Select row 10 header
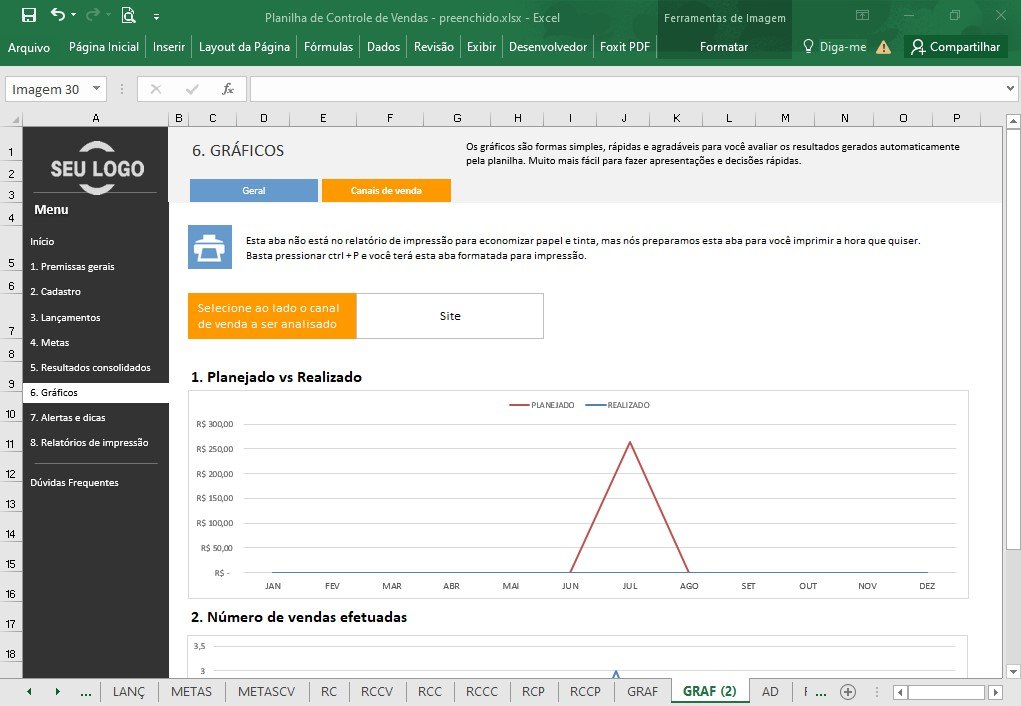The width and height of the screenshot is (1021, 706). [10, 414]
